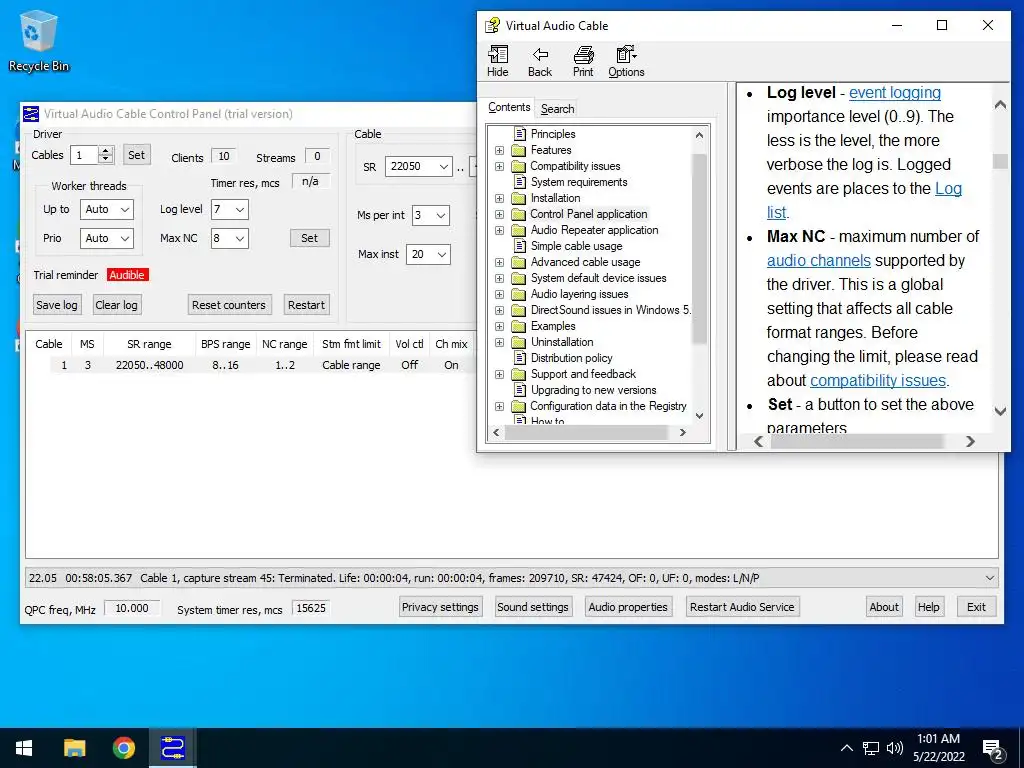Open the network icon in system tray

pyautogui.click(x=871, y=748)
